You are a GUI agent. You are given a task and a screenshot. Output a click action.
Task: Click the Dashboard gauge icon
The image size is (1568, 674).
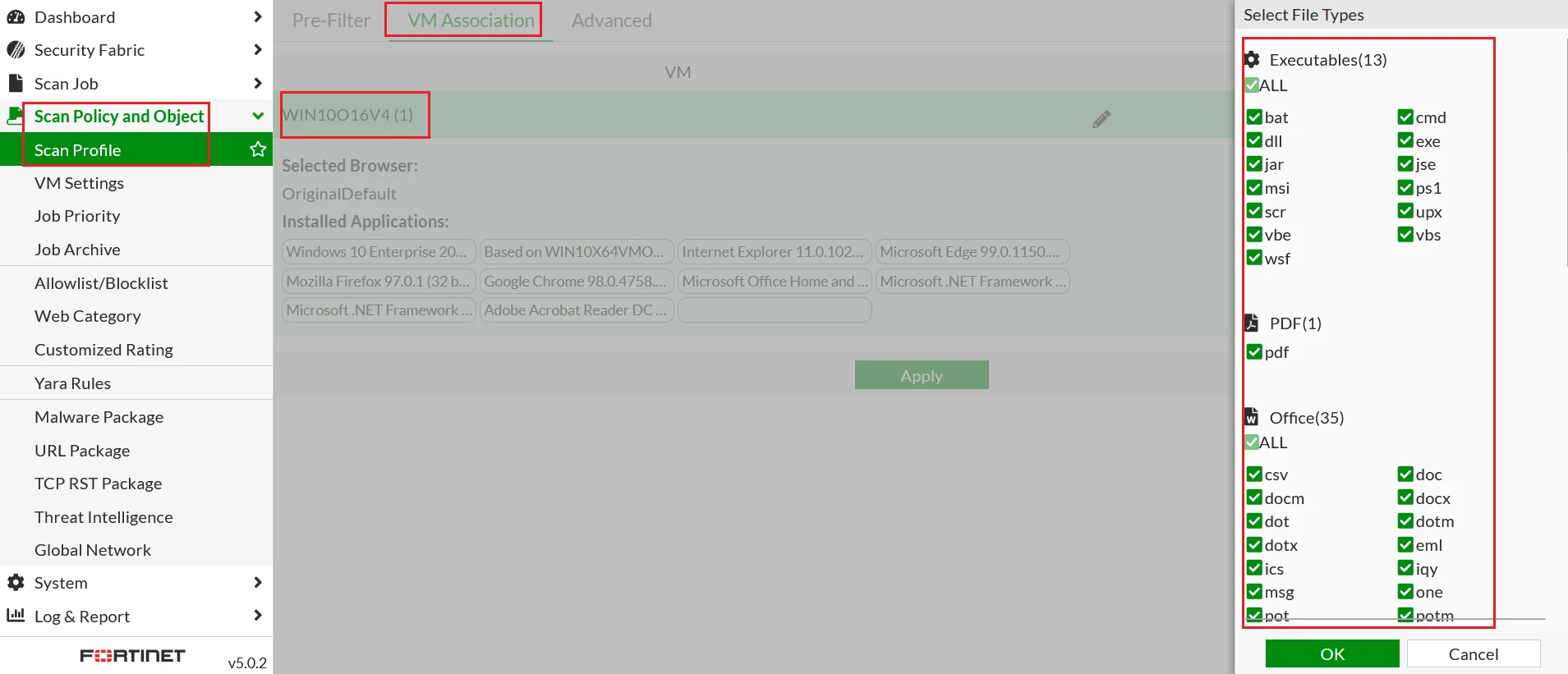[x=16, y=17]
